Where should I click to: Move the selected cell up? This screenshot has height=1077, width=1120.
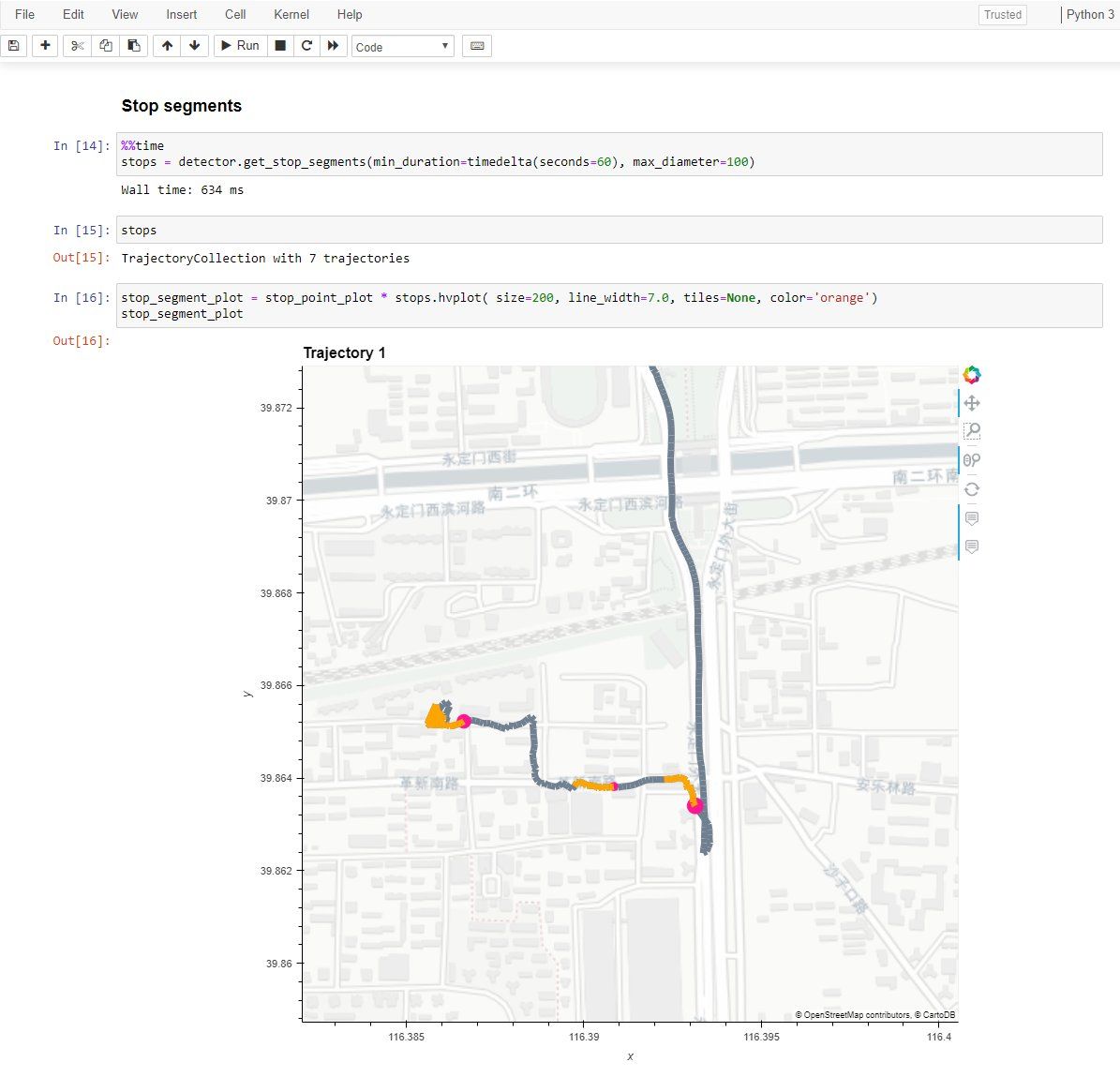point(167,46)
